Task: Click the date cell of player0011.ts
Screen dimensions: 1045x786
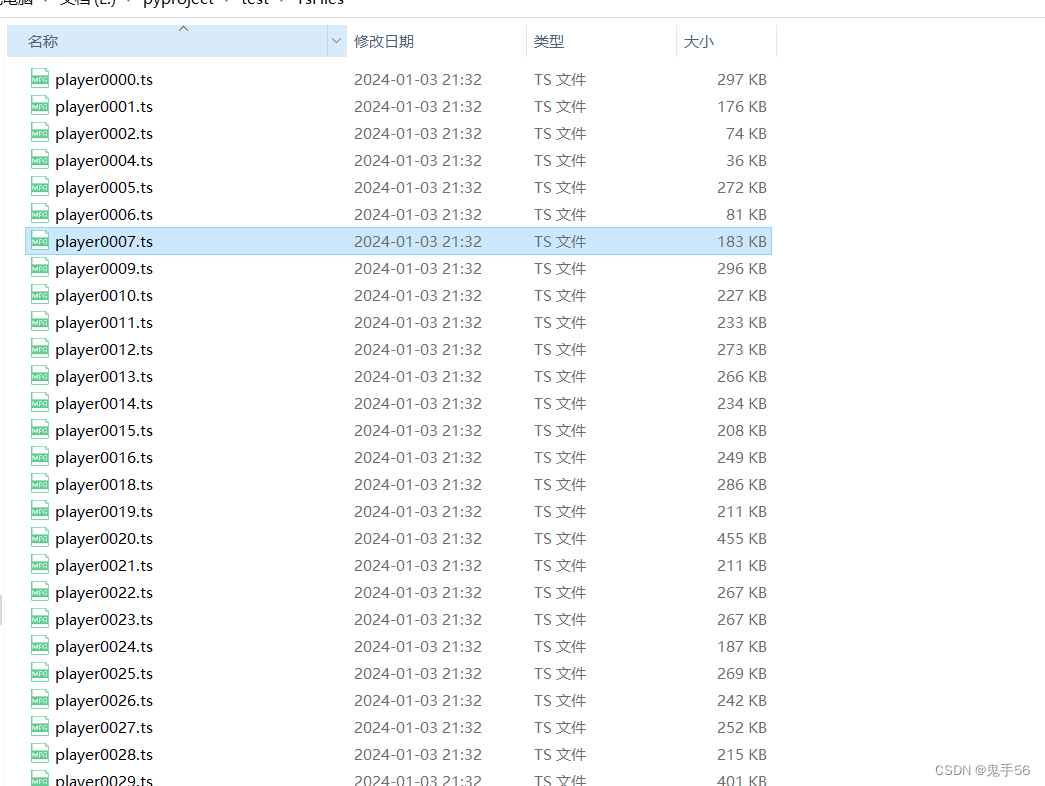Action: click(x=418, y=323)
